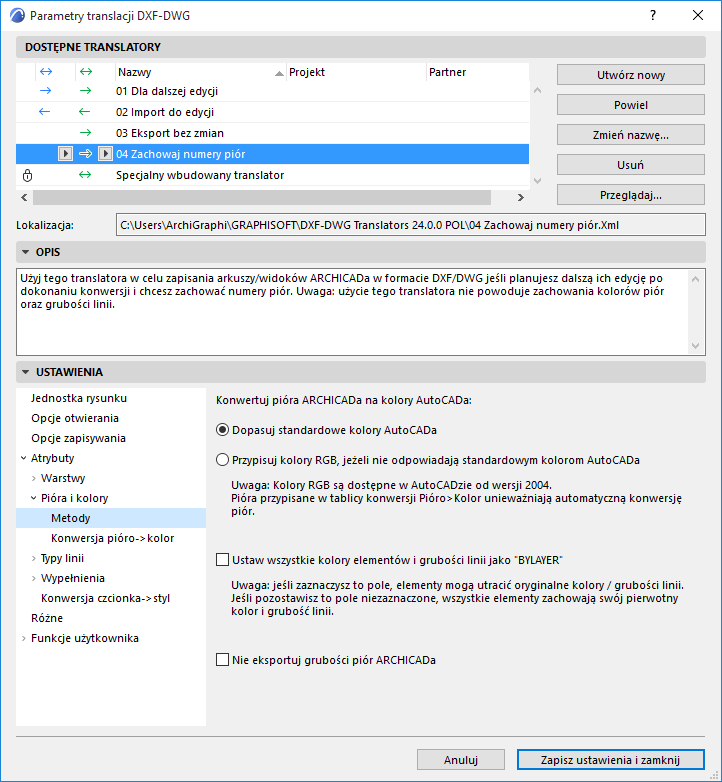The width and height of the screenshot is (722, 782).
Task: Click the green import/export column header icon
Action: tap(86, 72)
